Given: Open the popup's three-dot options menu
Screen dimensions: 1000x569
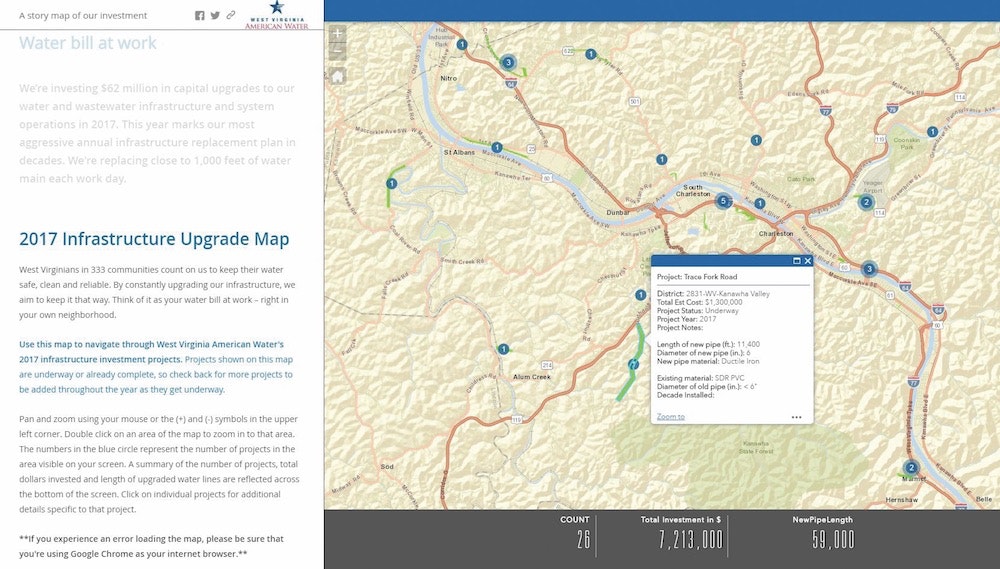Looking at the screenshot, I should [x=797, y=417].
